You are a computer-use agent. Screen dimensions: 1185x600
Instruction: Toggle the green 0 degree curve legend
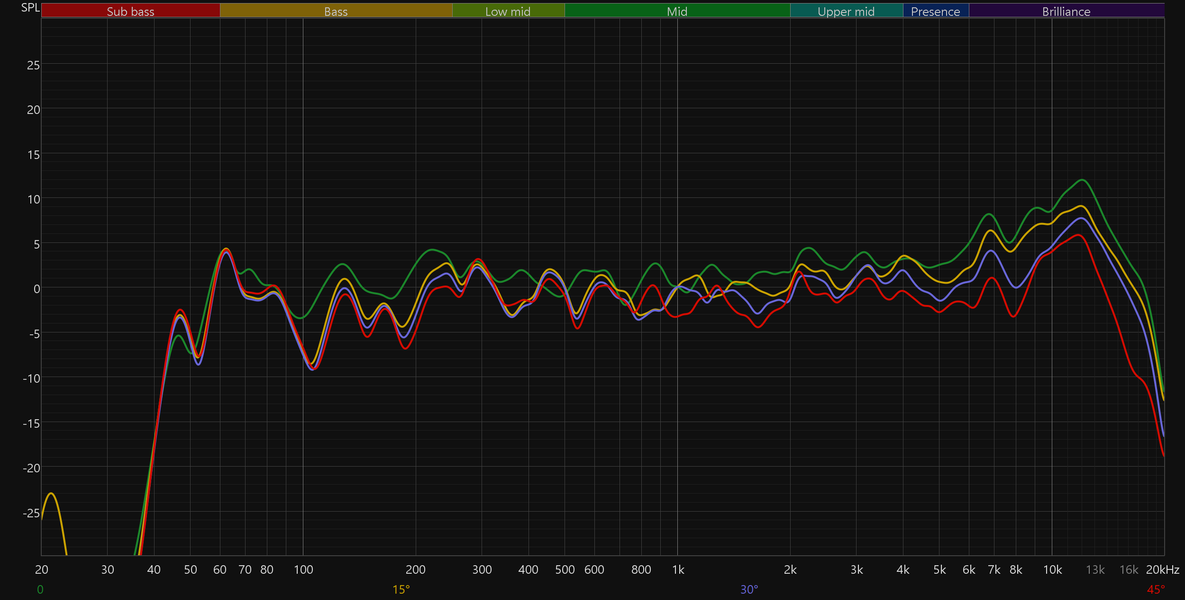click(x=40, y=589)
